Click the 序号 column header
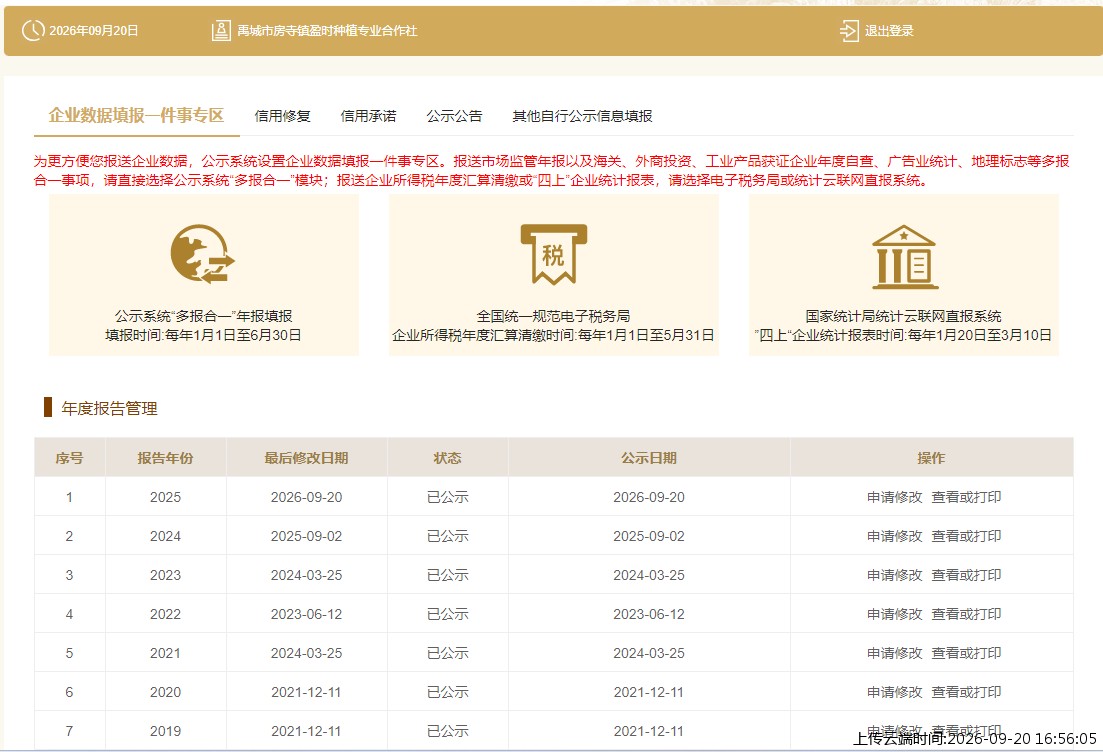This screenshot has width=1103, height=752. (x=69, y=458)
